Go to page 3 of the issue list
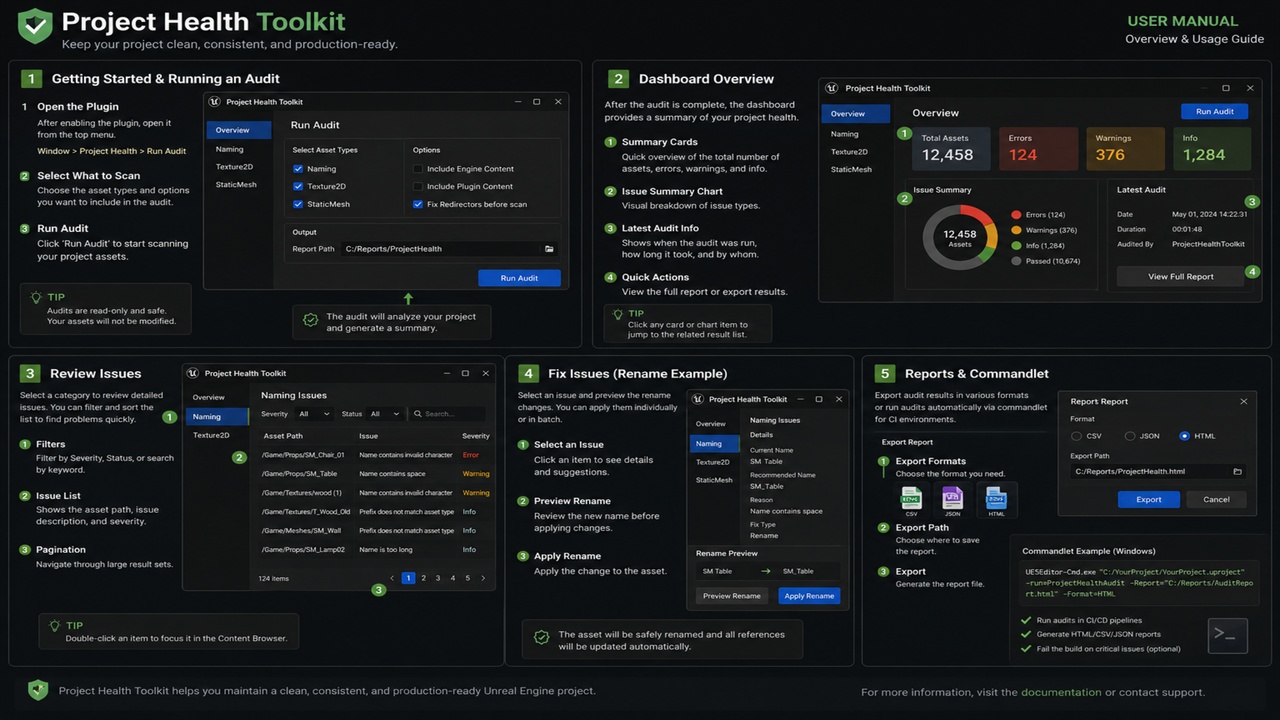 (x=438, y=578)
